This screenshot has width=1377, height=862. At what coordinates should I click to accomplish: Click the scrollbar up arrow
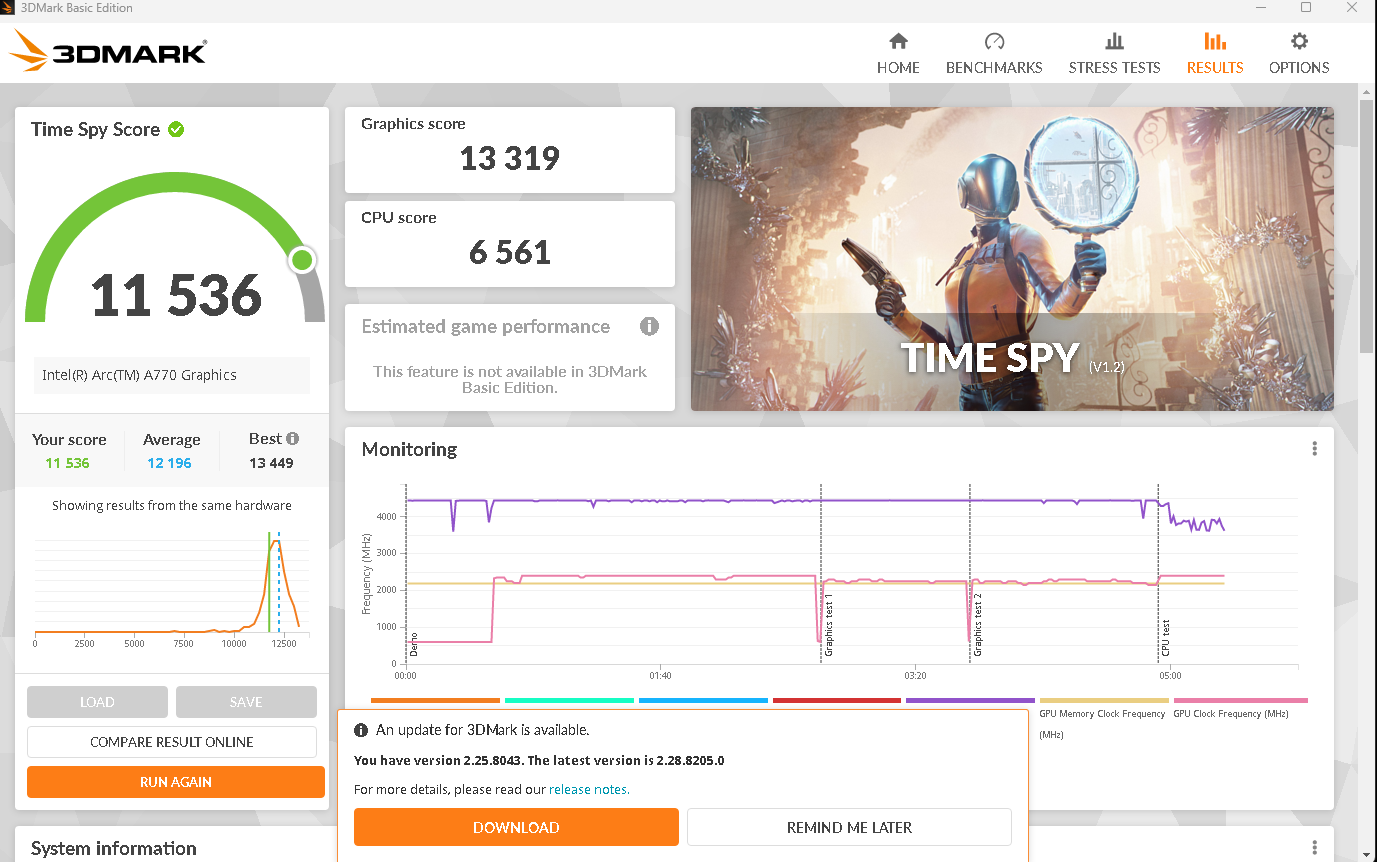click(1367, 91)
